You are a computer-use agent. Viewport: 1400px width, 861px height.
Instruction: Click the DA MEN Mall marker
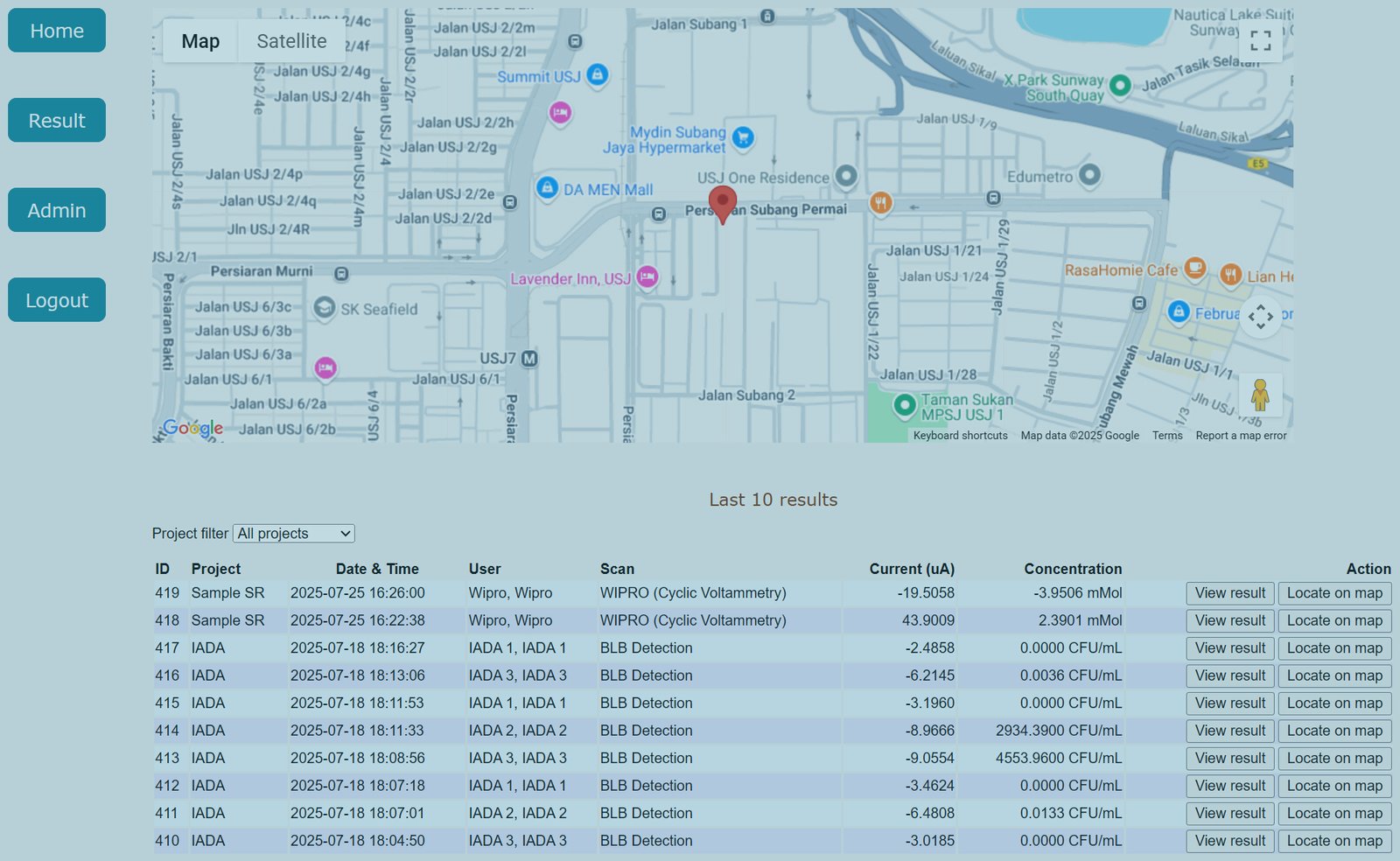click(547, 187)
